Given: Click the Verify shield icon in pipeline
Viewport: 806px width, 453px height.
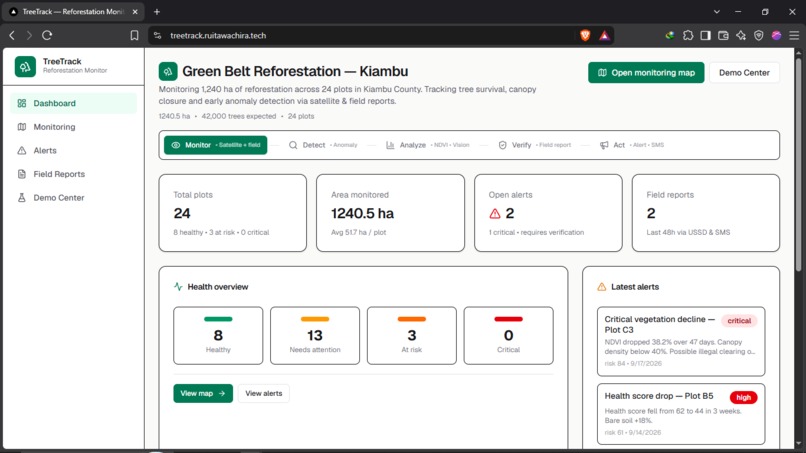Looking at the screenshot, I should 502,145.
